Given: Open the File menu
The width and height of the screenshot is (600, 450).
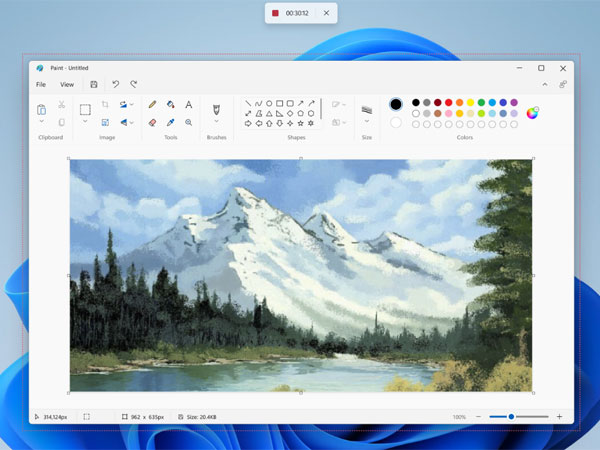Looking at the screenshot, I should pos(41,85).
